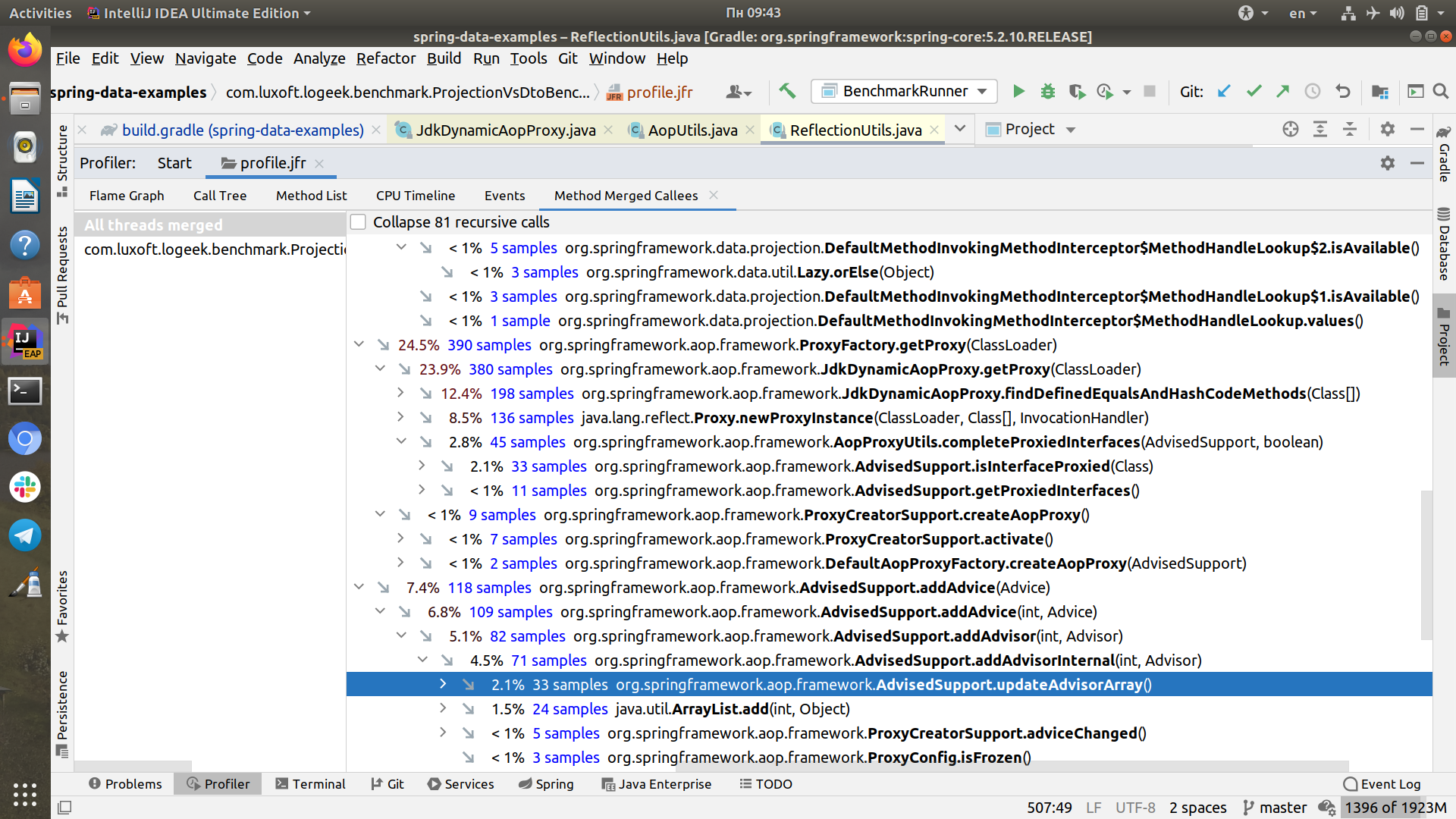Push commits with the Git up-right arrow

(x=1282, y=92)
